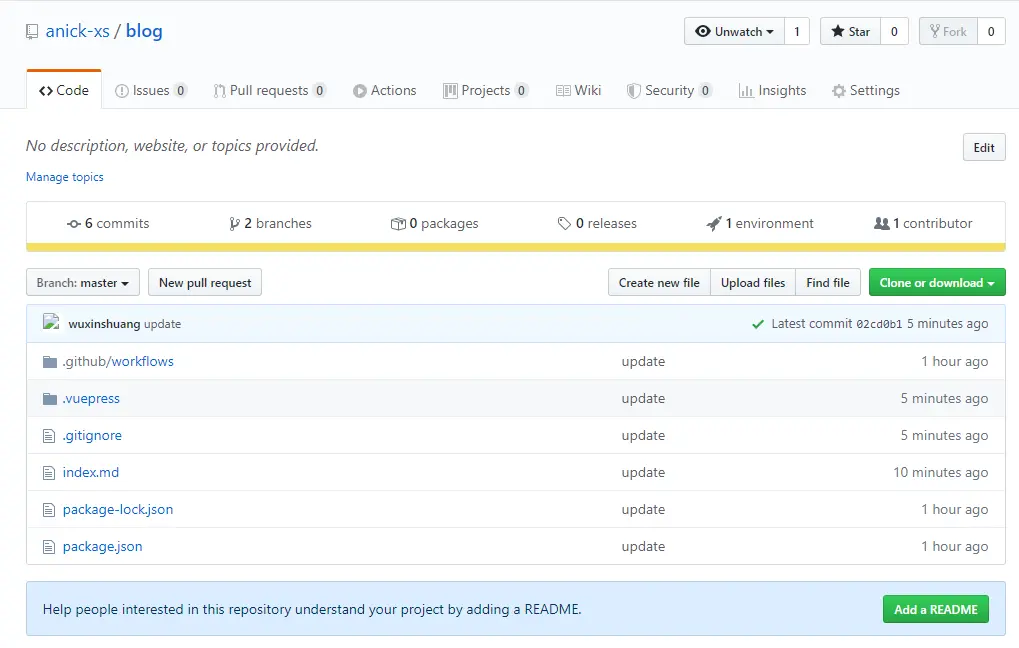This screenshot has height=648, width=1019.
Task: Click the file icon next to package.json
Action: click(x=49, y=547)
